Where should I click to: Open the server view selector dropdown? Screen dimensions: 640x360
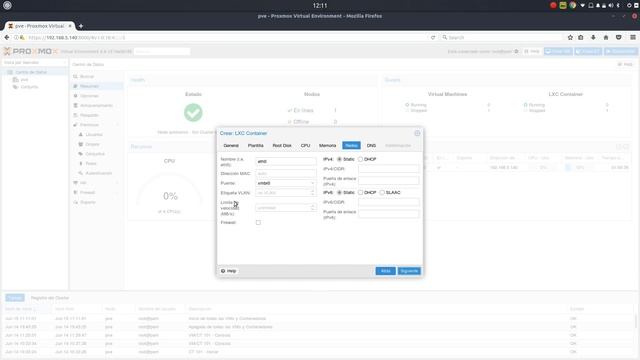[x=35, y=62]
